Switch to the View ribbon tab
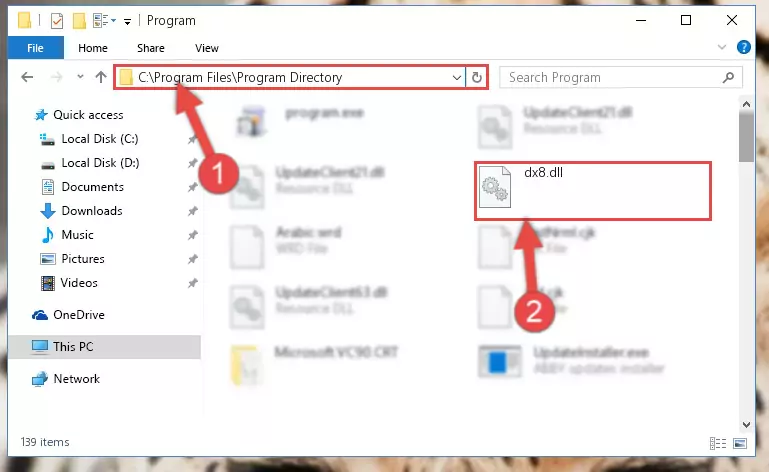 206,48
